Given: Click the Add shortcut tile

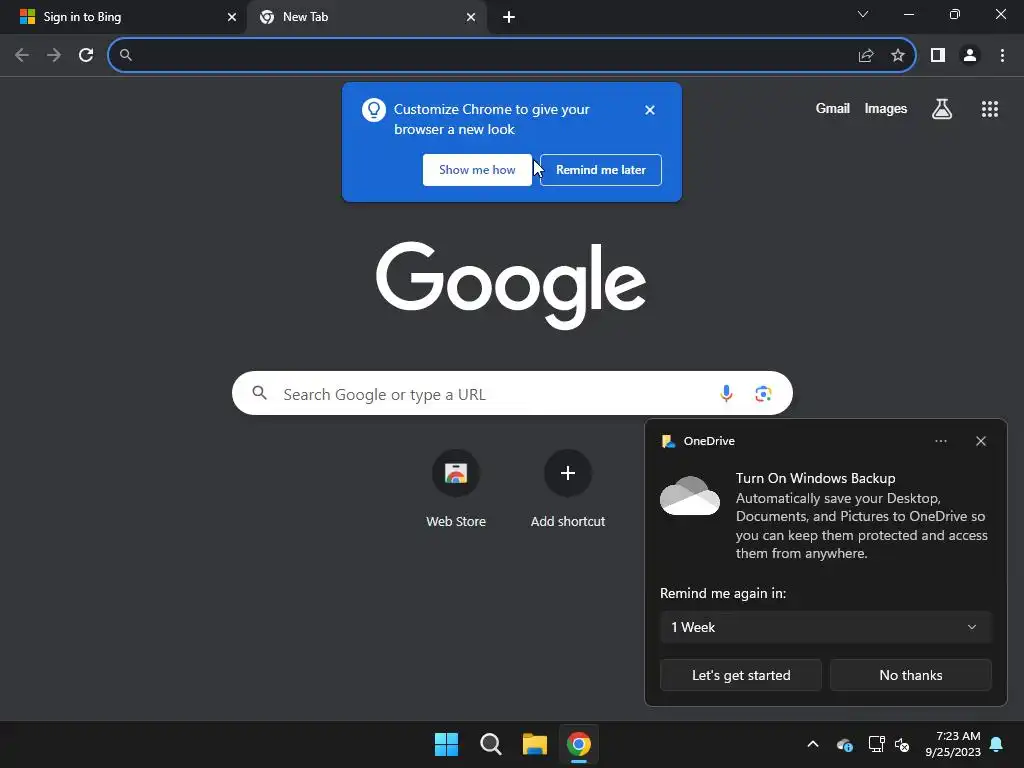Looking at the screenshot, I should [568, 490].
